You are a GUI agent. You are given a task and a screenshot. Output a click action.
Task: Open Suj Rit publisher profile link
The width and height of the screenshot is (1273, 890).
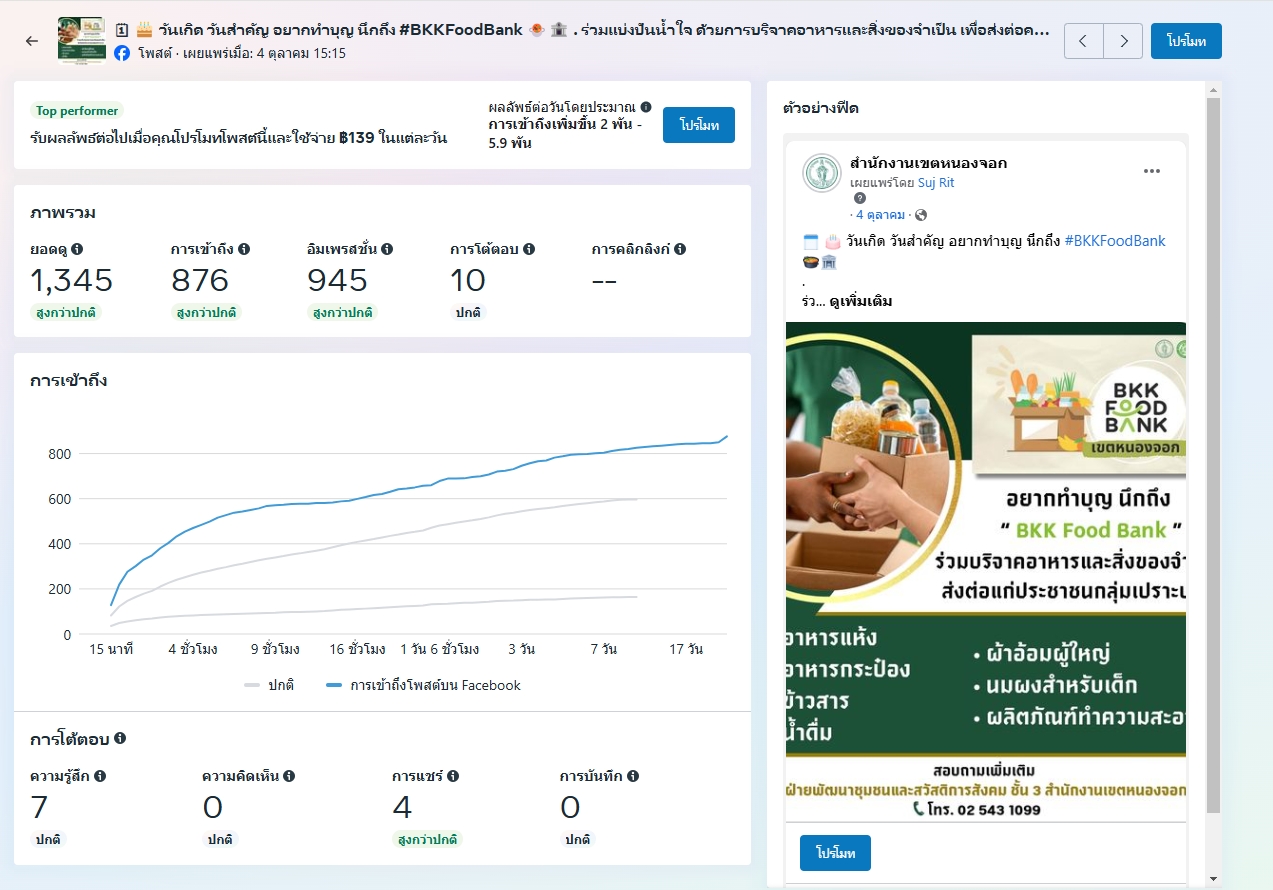point(936,183)
